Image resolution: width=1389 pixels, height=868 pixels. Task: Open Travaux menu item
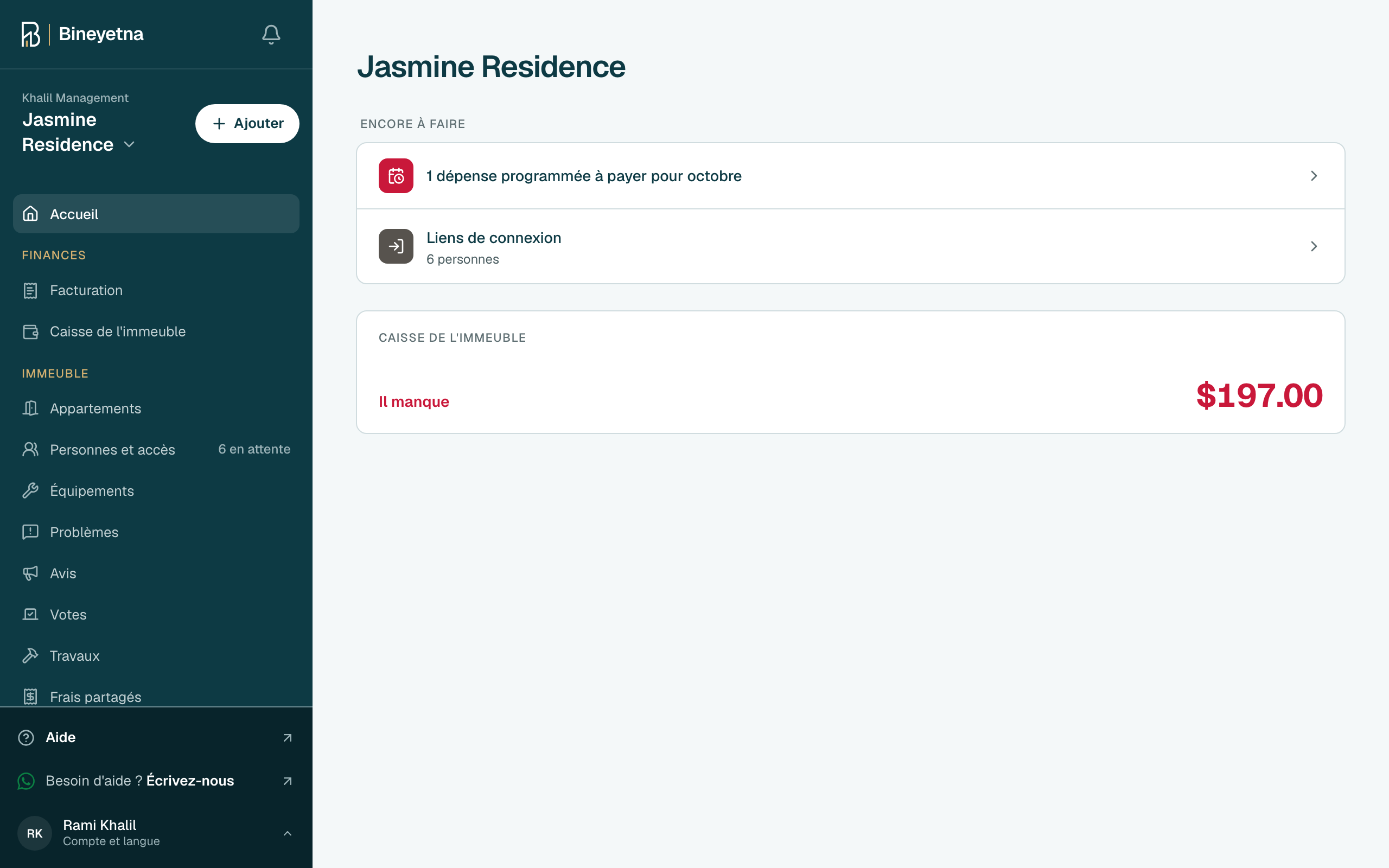156,655
